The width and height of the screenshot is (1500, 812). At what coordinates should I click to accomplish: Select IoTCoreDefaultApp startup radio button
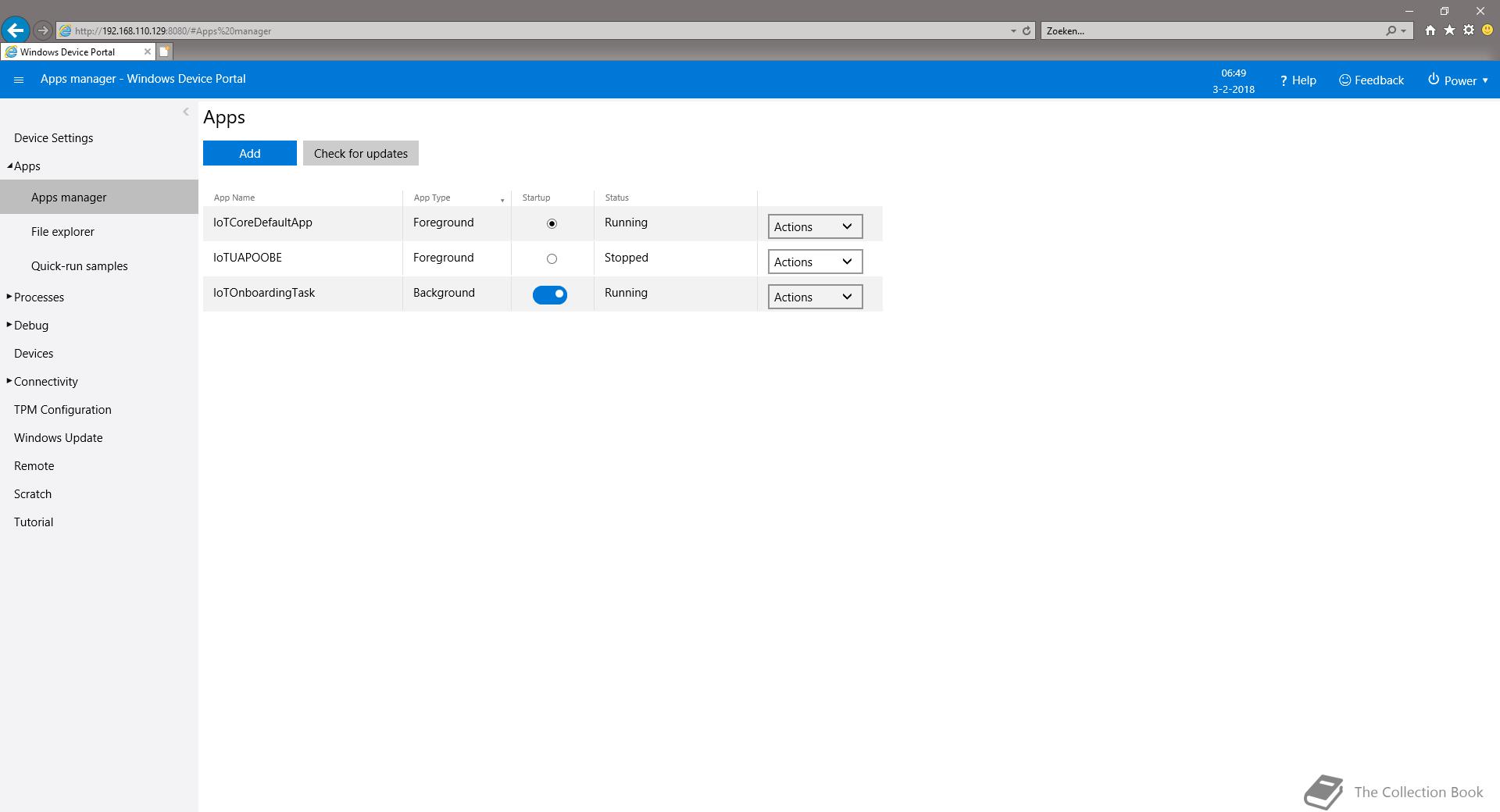[552, 223]
